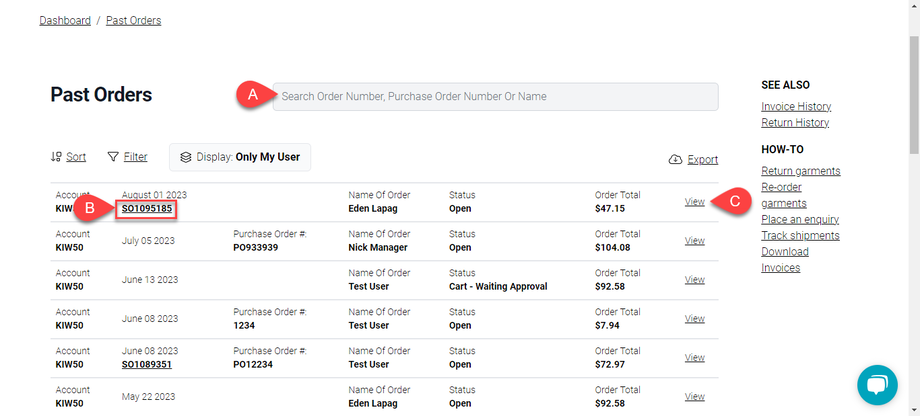Open the chat support bubble
Image resolution: width=920 pixels, height=416 pixels.
pos(876,385)
